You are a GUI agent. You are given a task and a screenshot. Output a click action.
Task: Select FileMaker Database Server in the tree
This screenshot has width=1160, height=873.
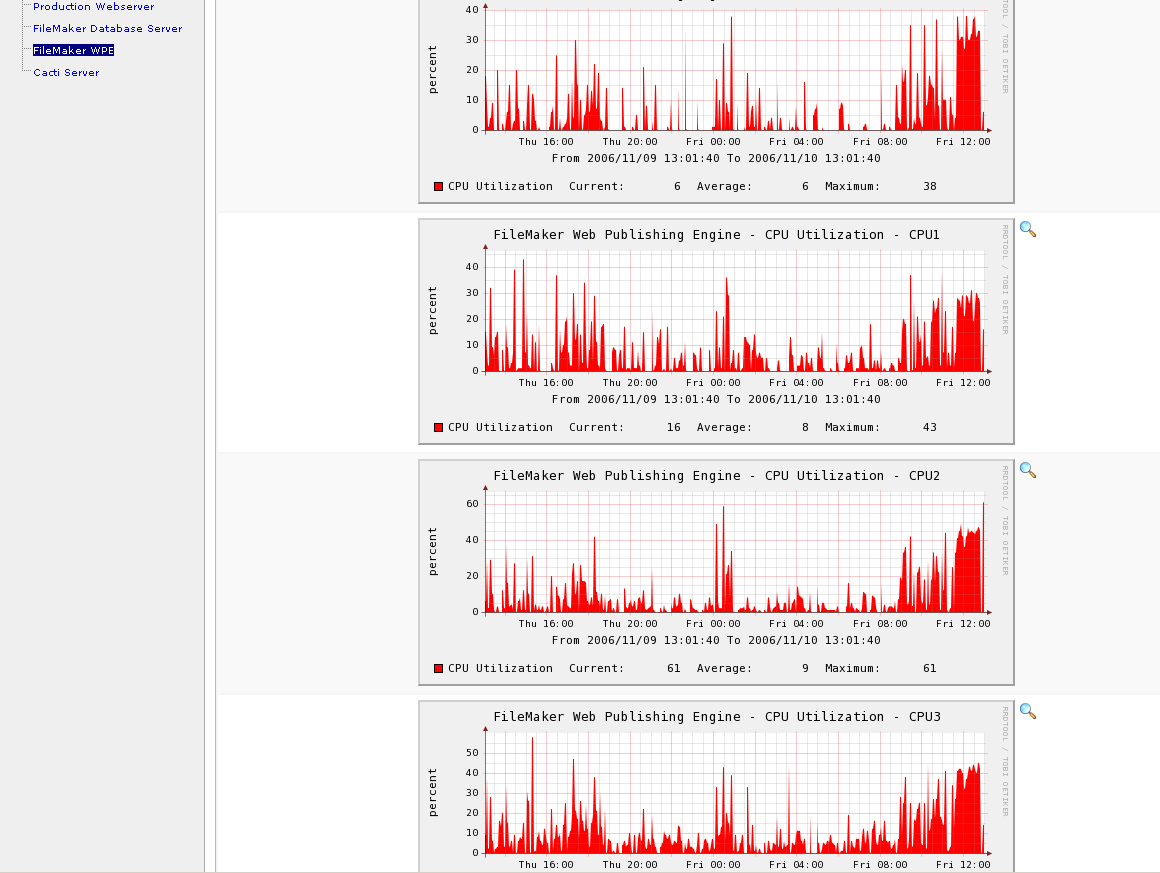[108, 29]
